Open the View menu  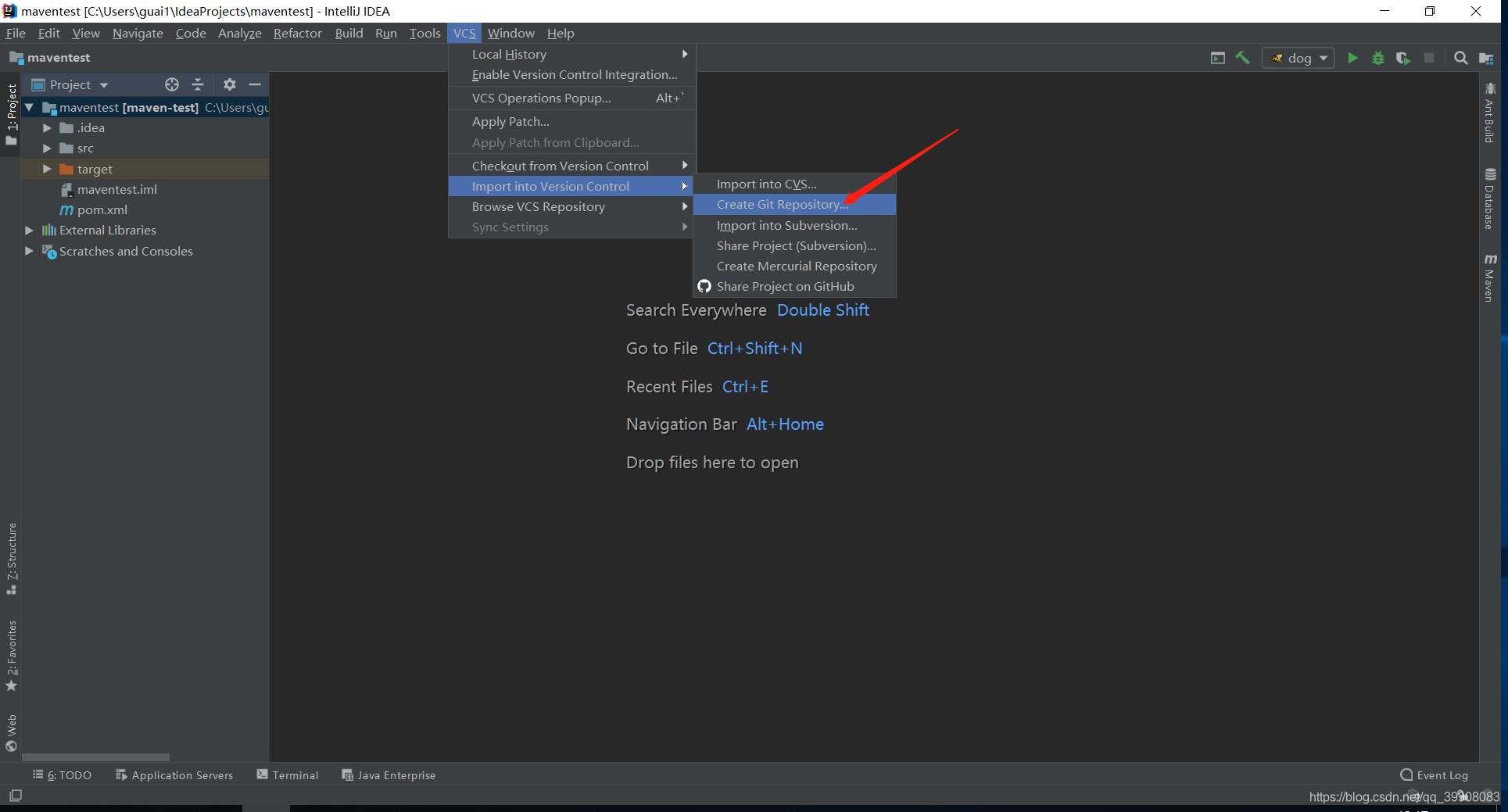pyautogui.click(x=86, y=33)
